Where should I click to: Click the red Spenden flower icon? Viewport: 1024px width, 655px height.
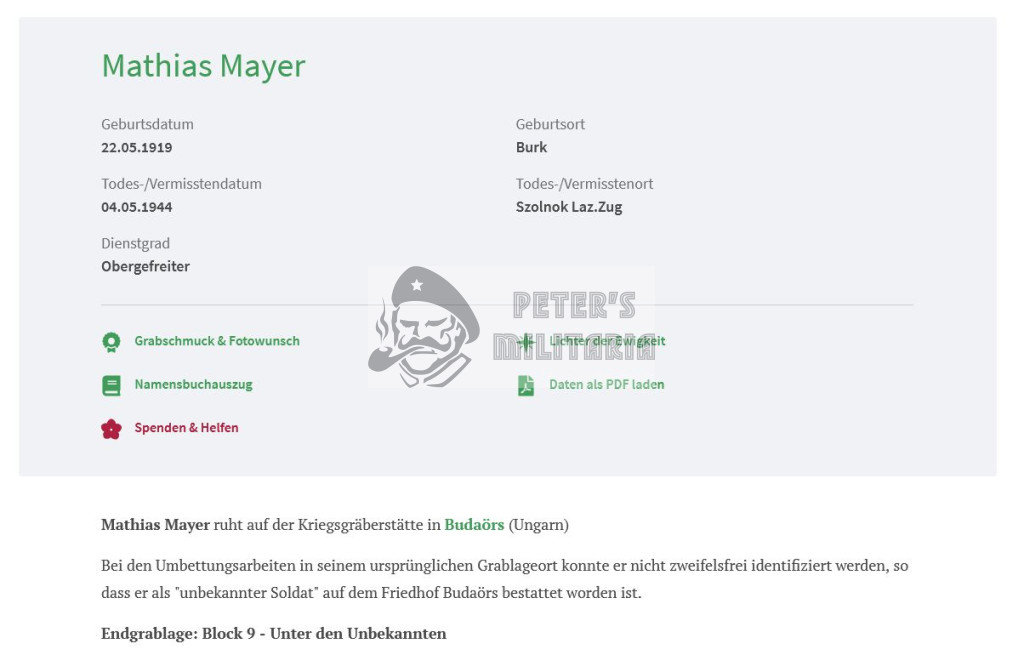click(x=112, y=429)
